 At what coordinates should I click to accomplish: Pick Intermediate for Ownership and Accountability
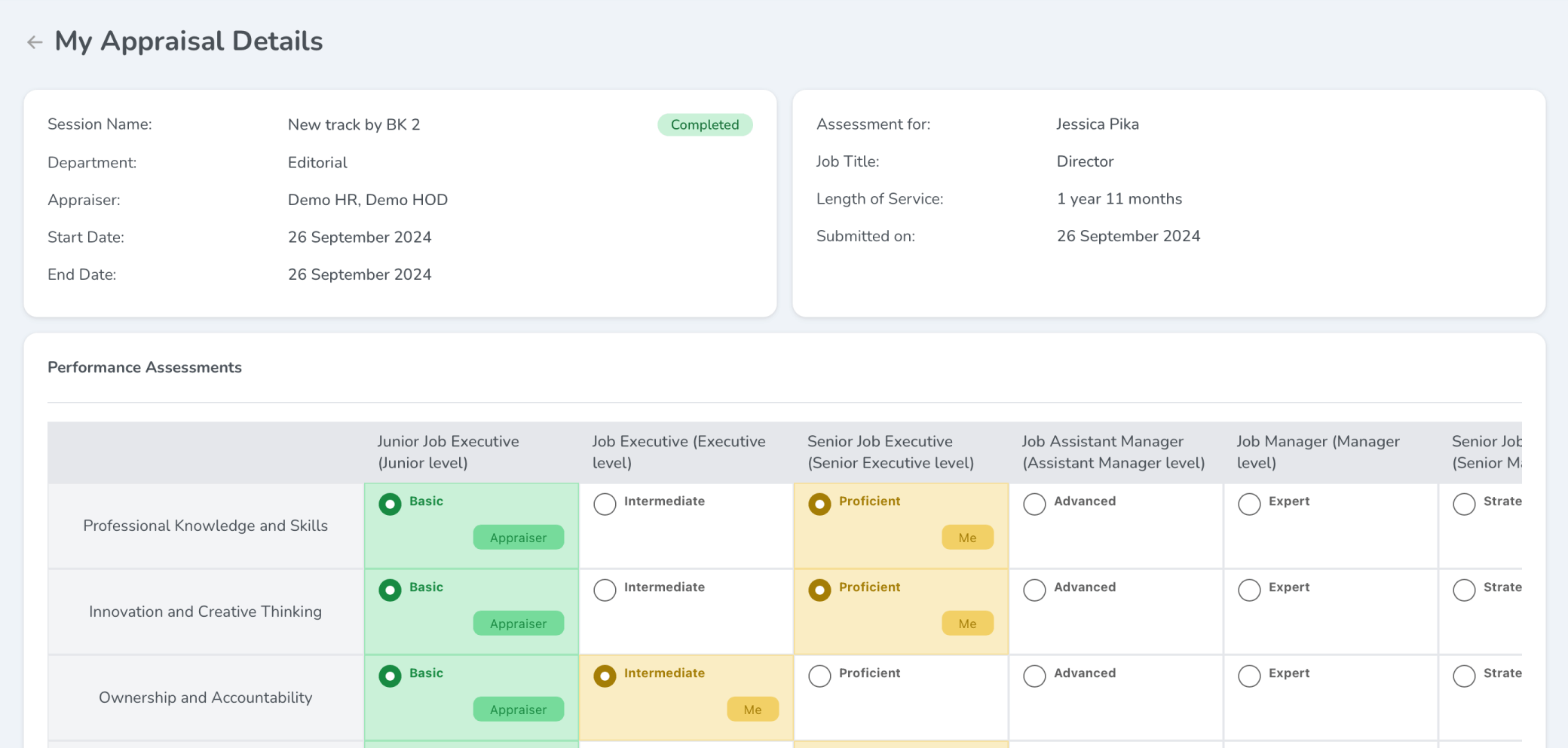point(605,676)
